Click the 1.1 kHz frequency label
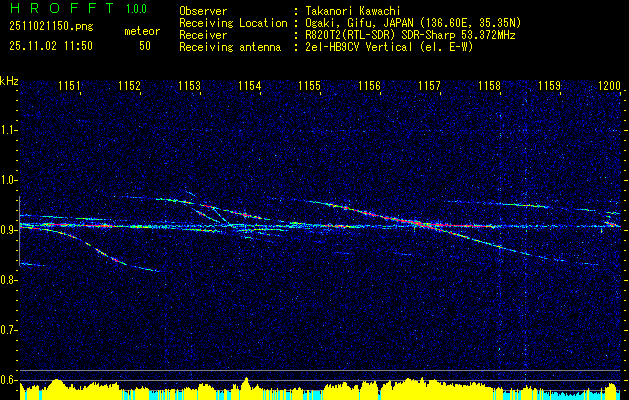 coord(8,130)
